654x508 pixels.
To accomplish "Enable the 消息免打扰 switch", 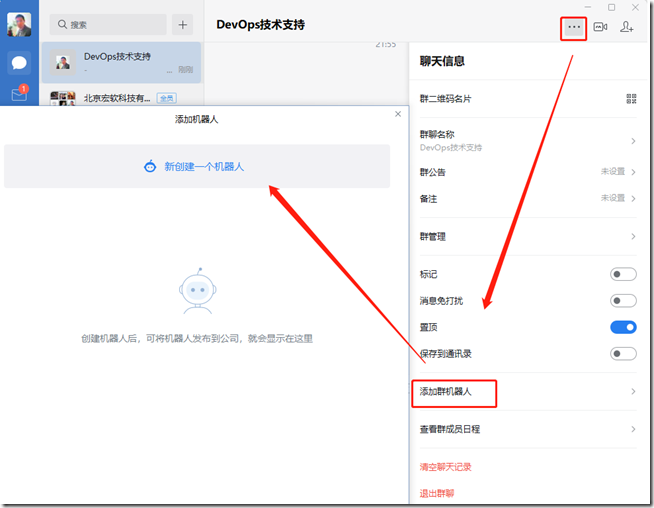I will pos(623,301).
